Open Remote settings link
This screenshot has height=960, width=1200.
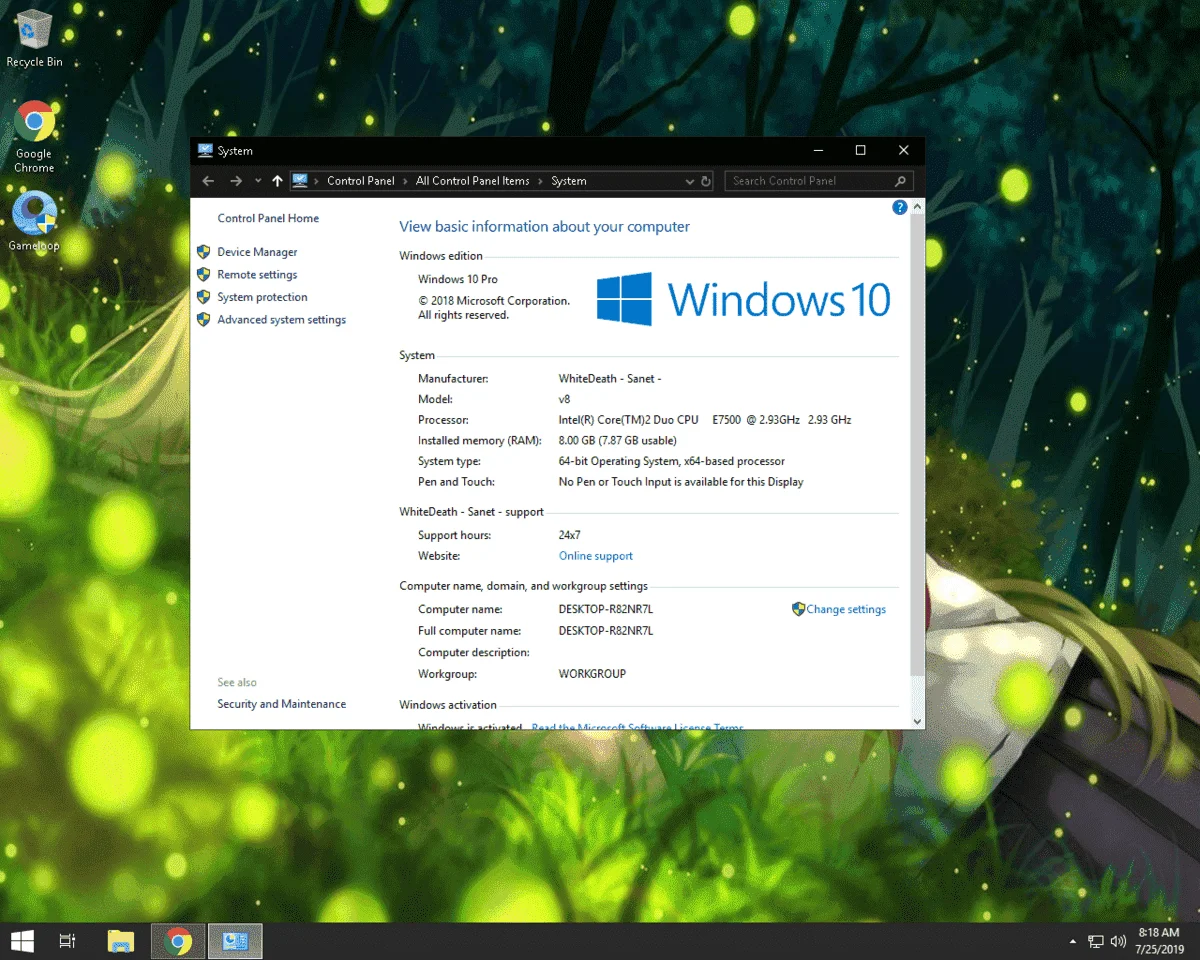click(x=257, y=275)
